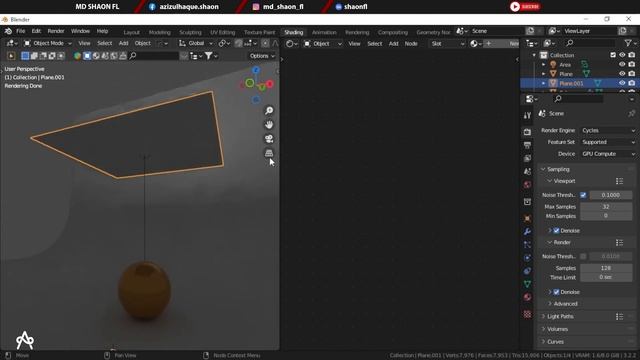Hide Plane.001 with eye icon
Screen dimensions: 640x360
(x=622, y=83)
